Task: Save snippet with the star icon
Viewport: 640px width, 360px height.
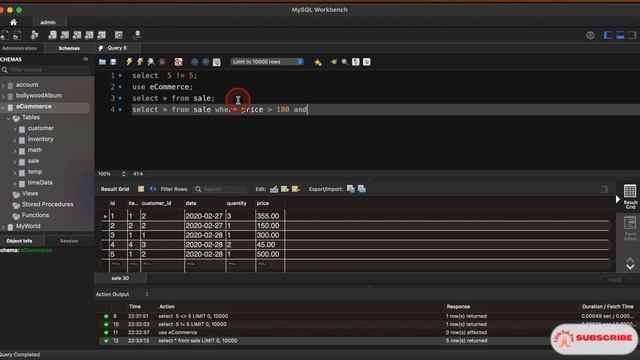Action: pos(318,62)
